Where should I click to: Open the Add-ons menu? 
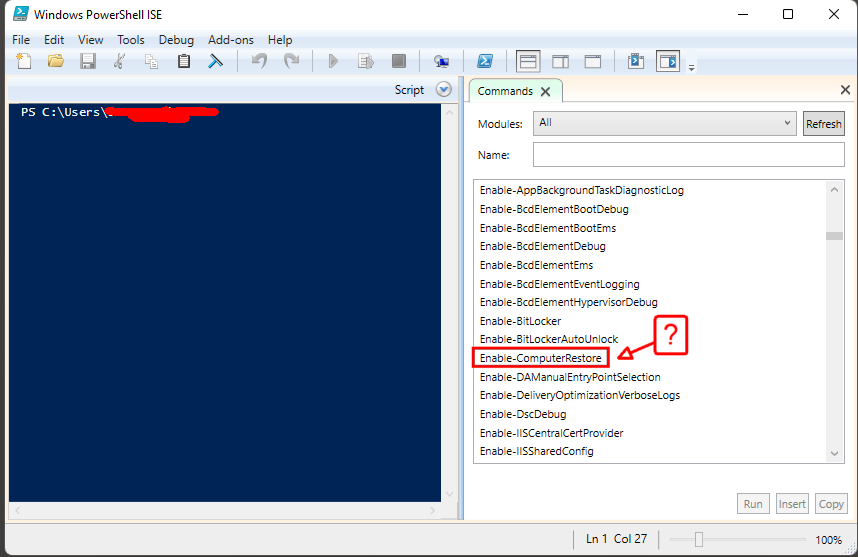(x=231, y=40)
